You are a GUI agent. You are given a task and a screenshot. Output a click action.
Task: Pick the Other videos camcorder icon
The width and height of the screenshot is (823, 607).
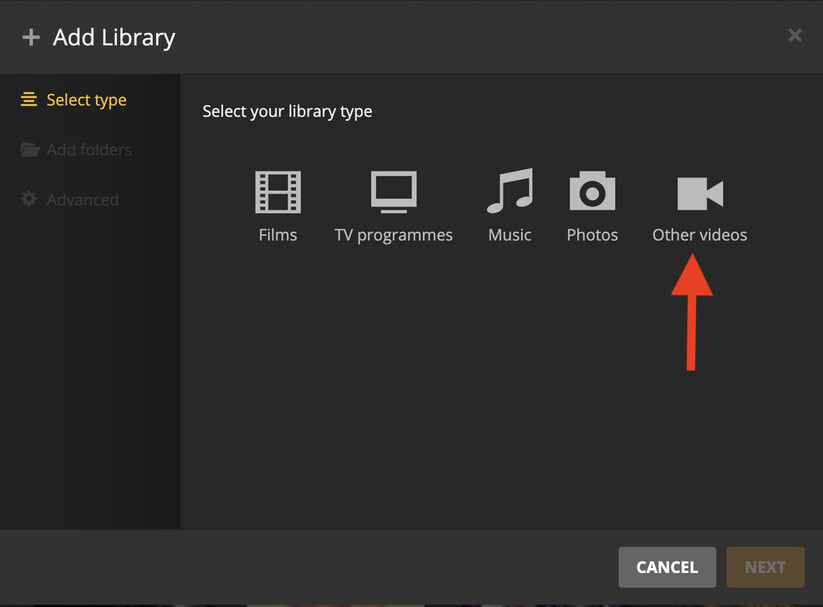coord(700,193)
